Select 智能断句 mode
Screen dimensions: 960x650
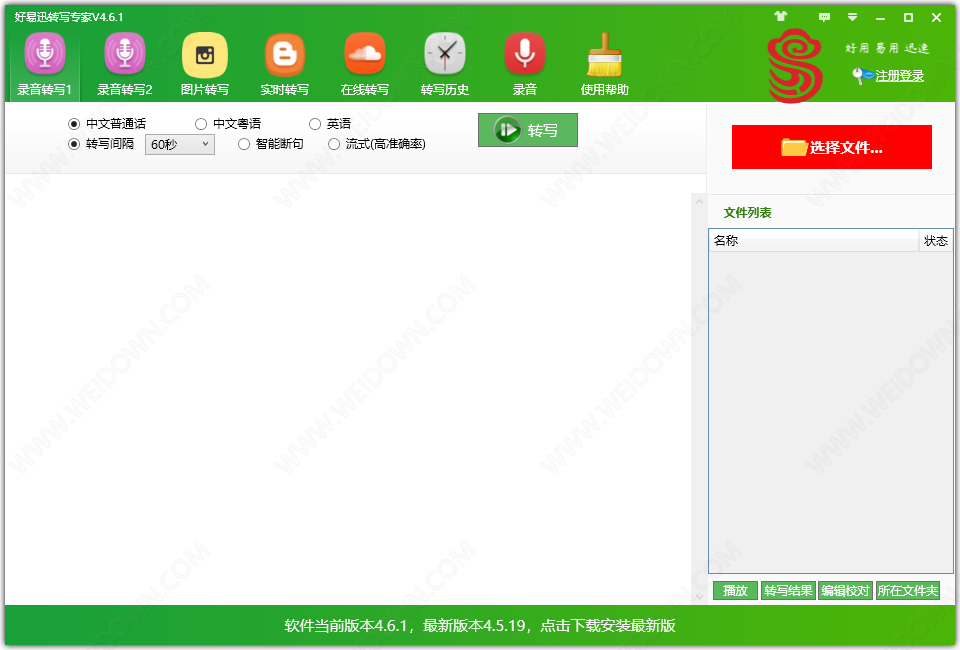pos(271,144)
